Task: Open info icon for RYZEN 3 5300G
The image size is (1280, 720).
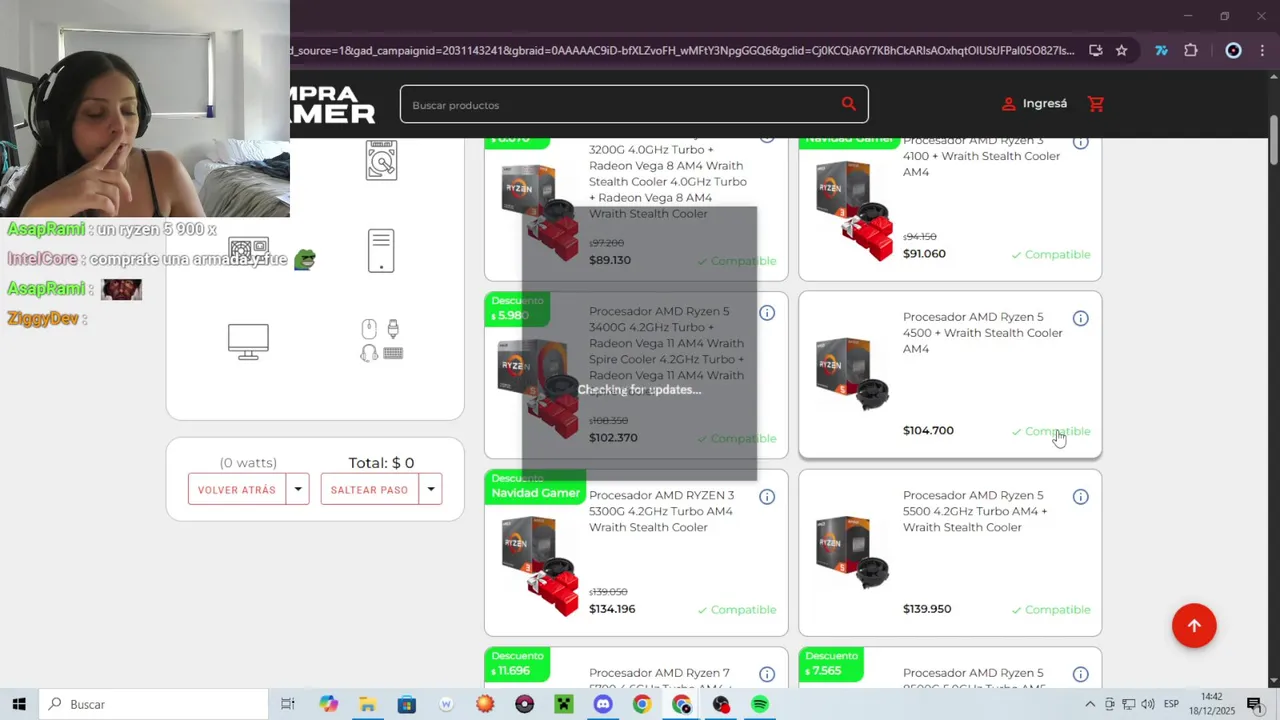Action: (767, 497)
